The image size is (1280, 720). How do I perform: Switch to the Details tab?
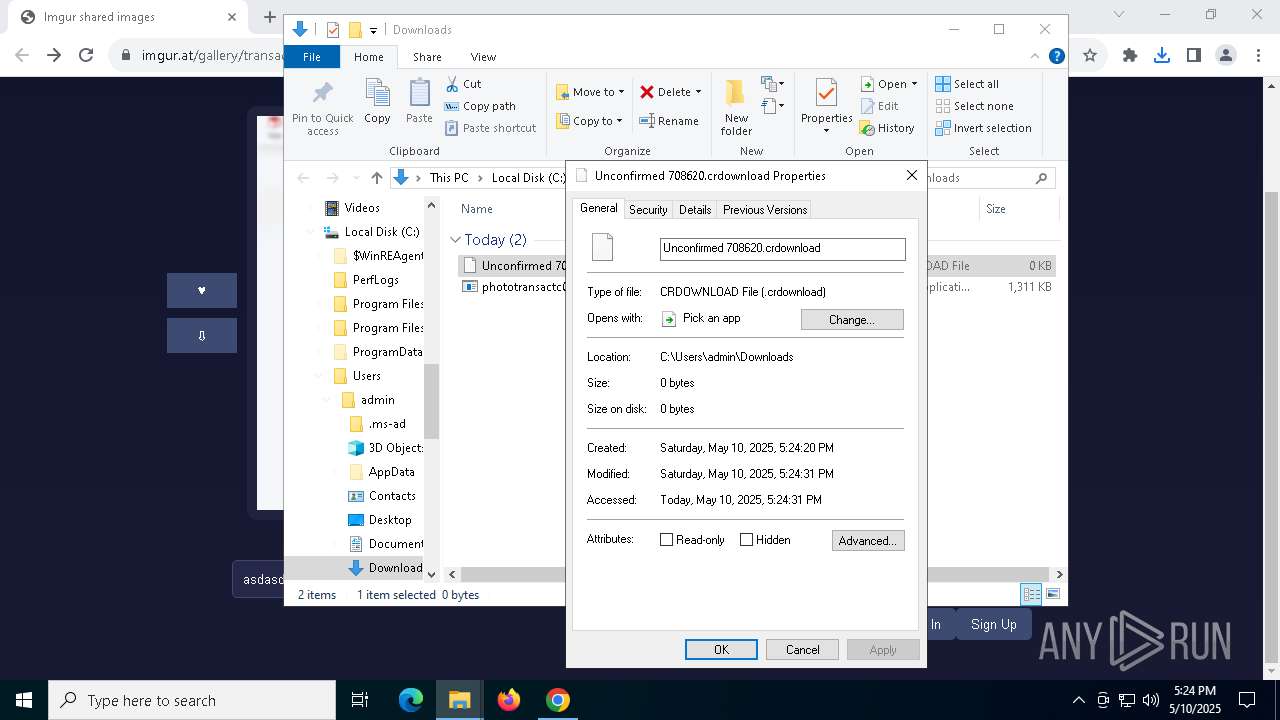pos(695,210)
